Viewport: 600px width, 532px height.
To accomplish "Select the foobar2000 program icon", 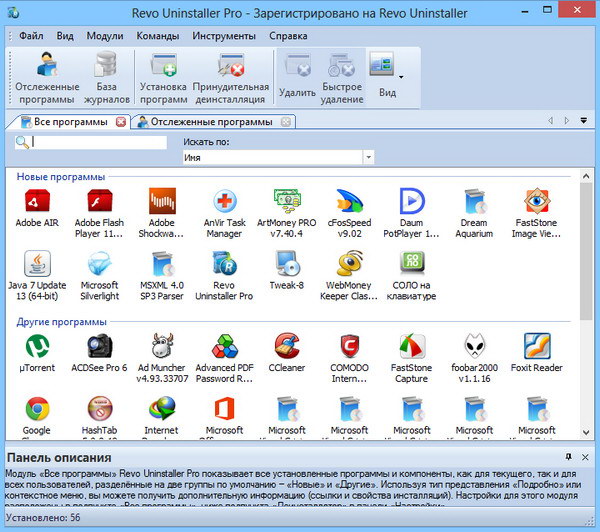I will (x=474, y=353).
